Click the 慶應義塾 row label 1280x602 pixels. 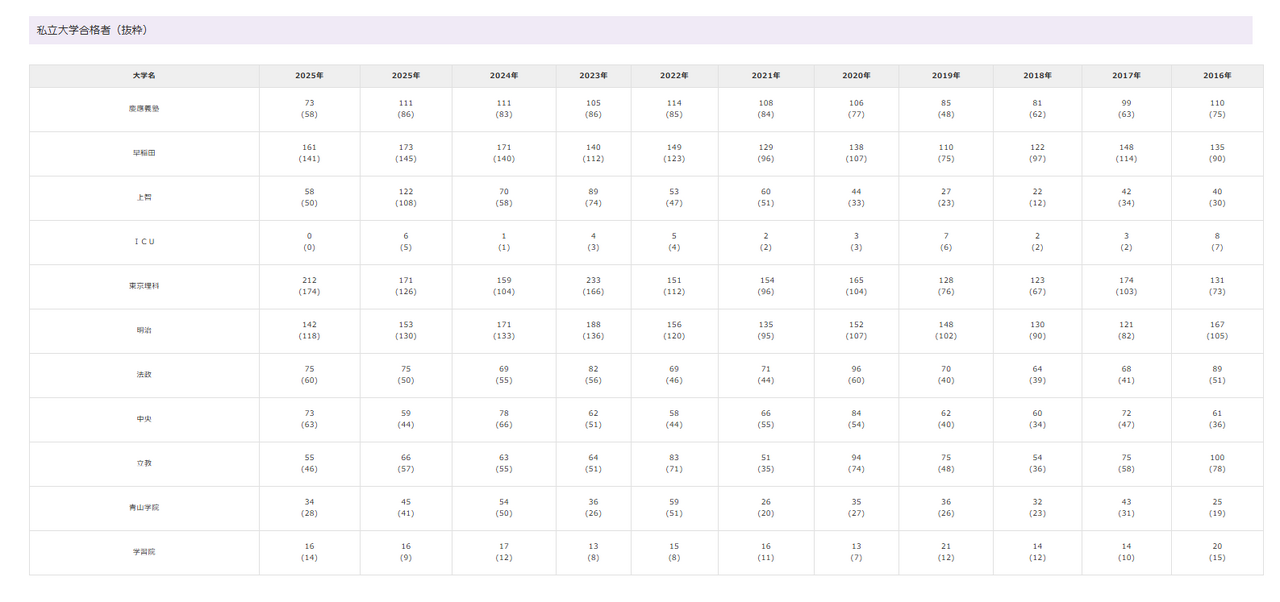(144, 109)
